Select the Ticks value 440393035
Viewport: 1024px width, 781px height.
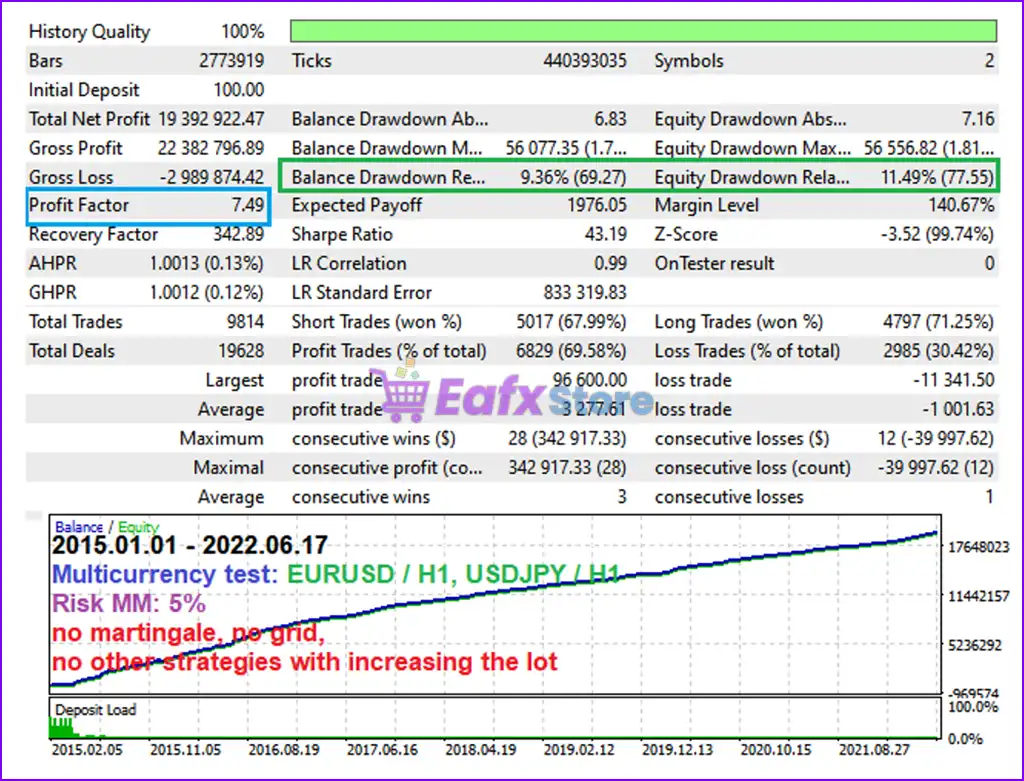click(x=584, y=61)
